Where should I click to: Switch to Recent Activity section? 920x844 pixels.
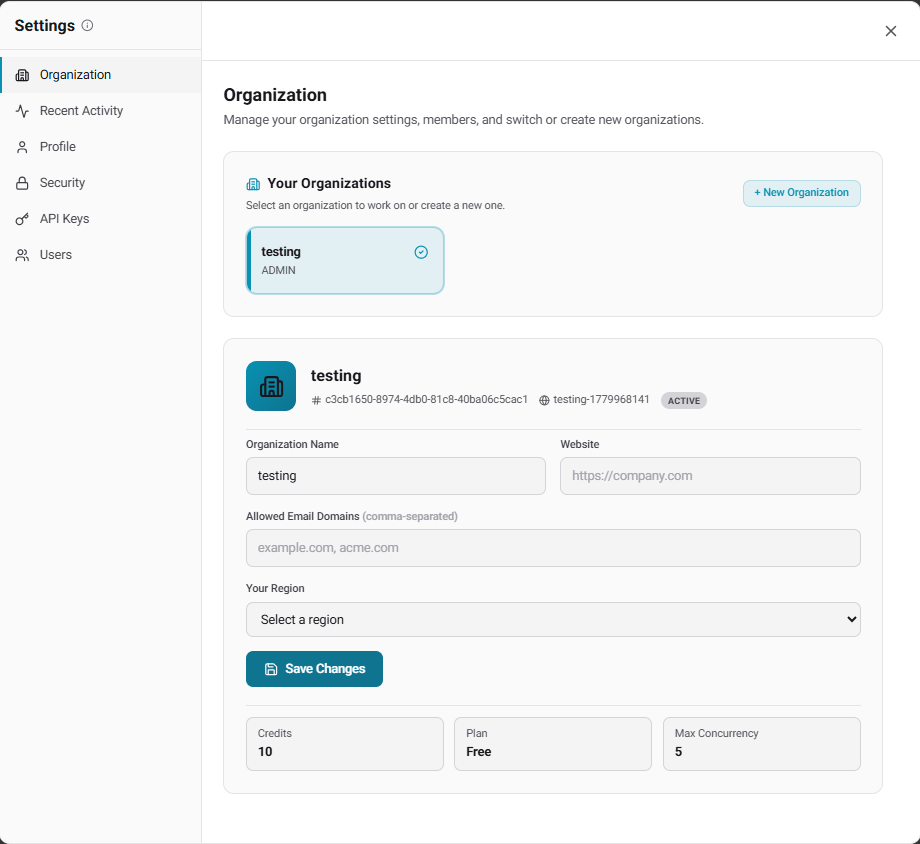point(101,111)
